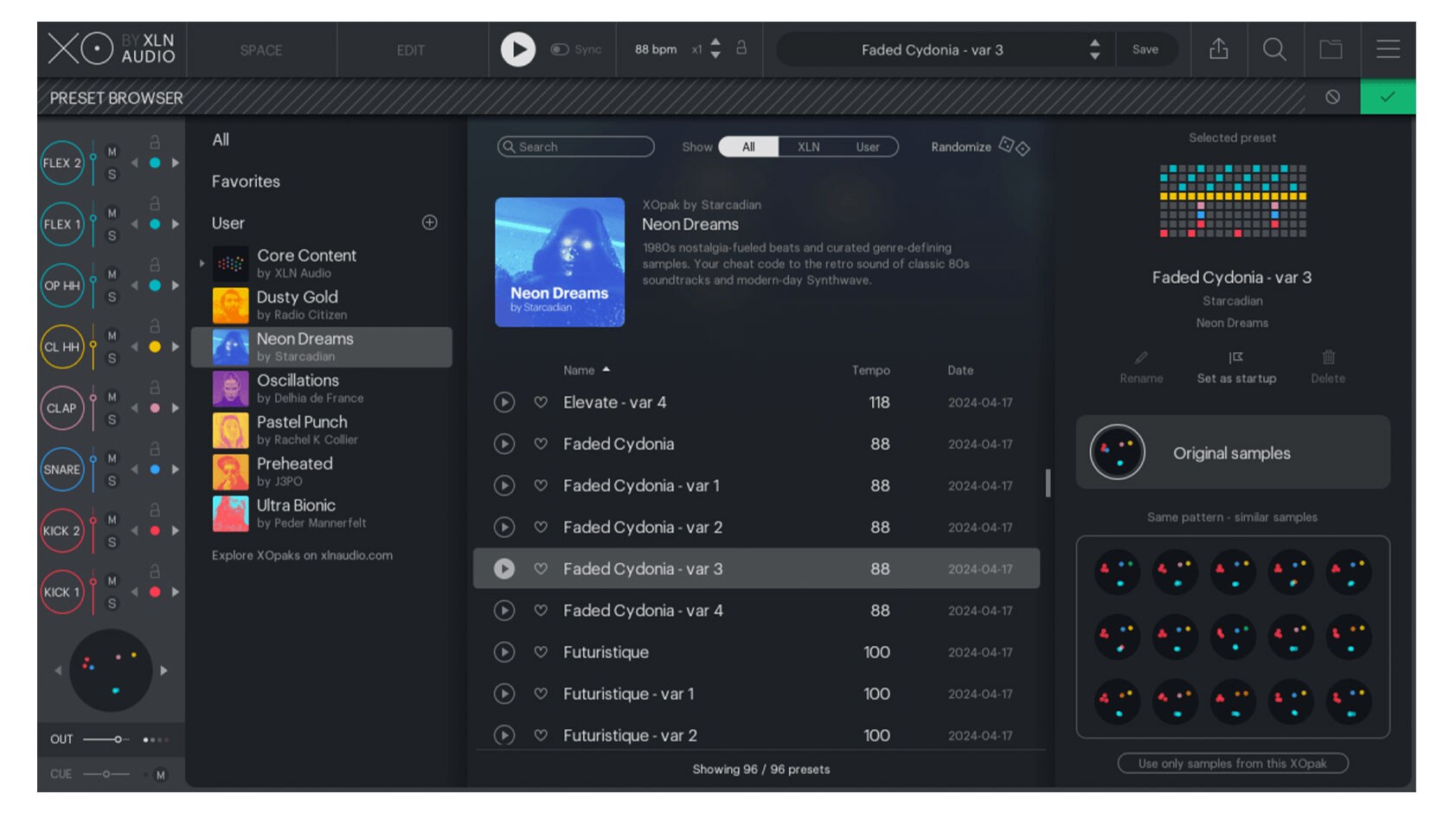Open the search magnifier icon in top bar
This screenshot has width=1456, height=826.
click(x=1273, y=49)
